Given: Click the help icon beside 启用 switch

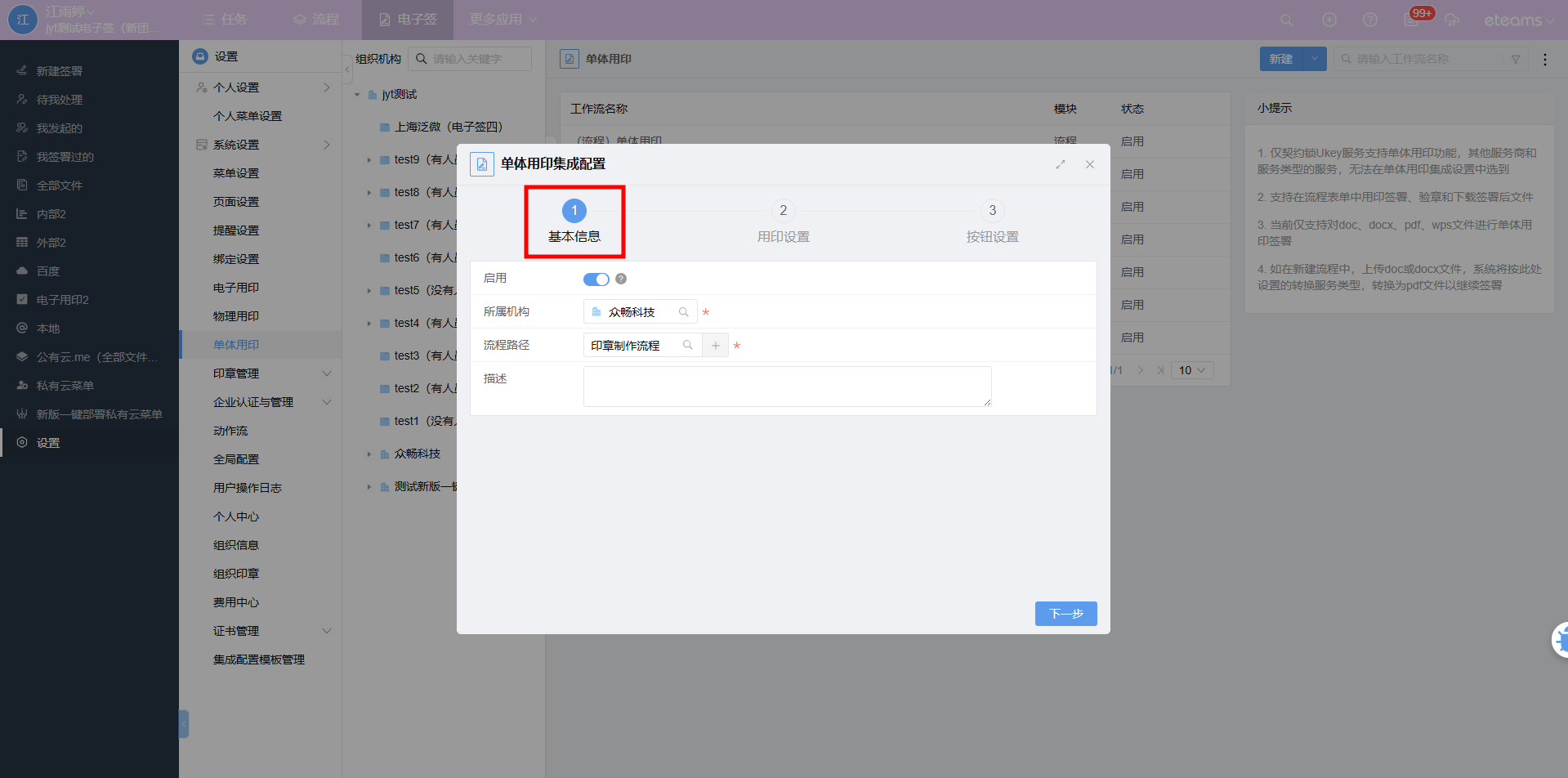Looking at the screenshot, I should (621, 279).
